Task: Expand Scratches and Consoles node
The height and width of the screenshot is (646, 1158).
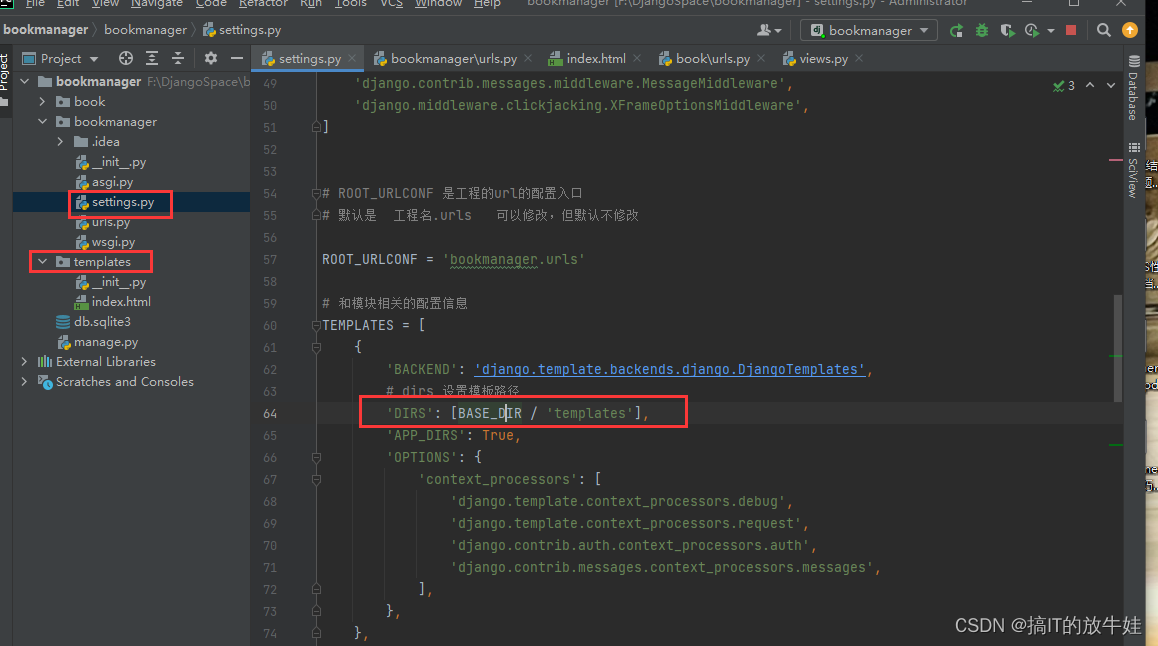Action: pos(24,382)
